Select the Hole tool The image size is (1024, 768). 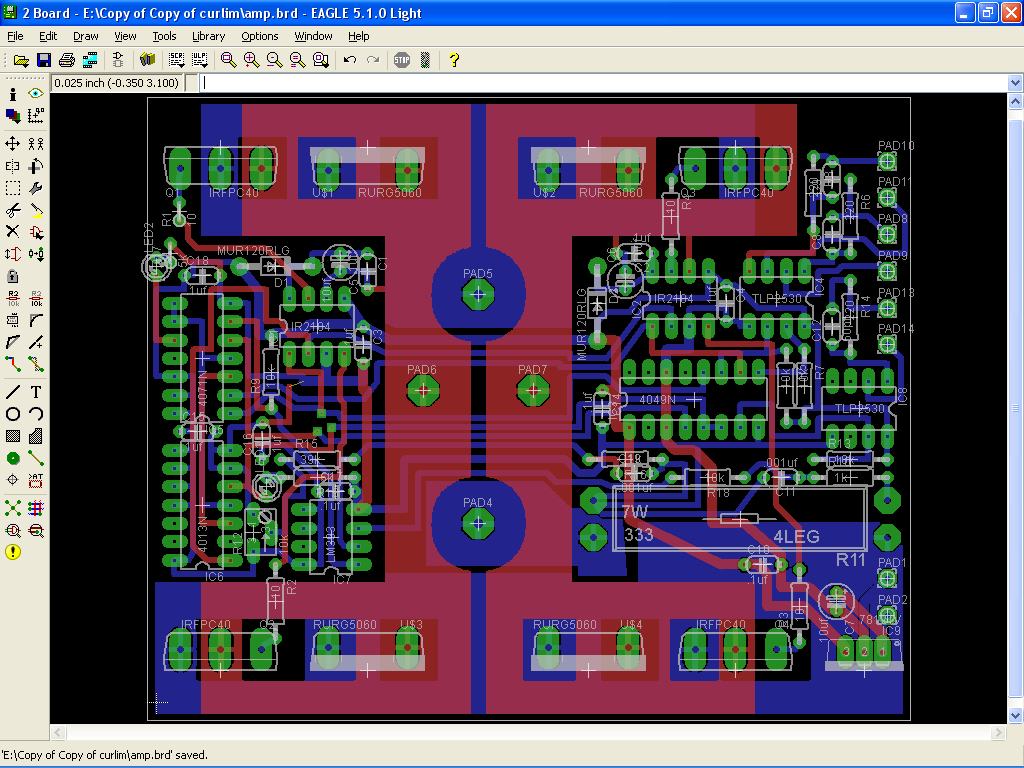click(x=12, y=481)
